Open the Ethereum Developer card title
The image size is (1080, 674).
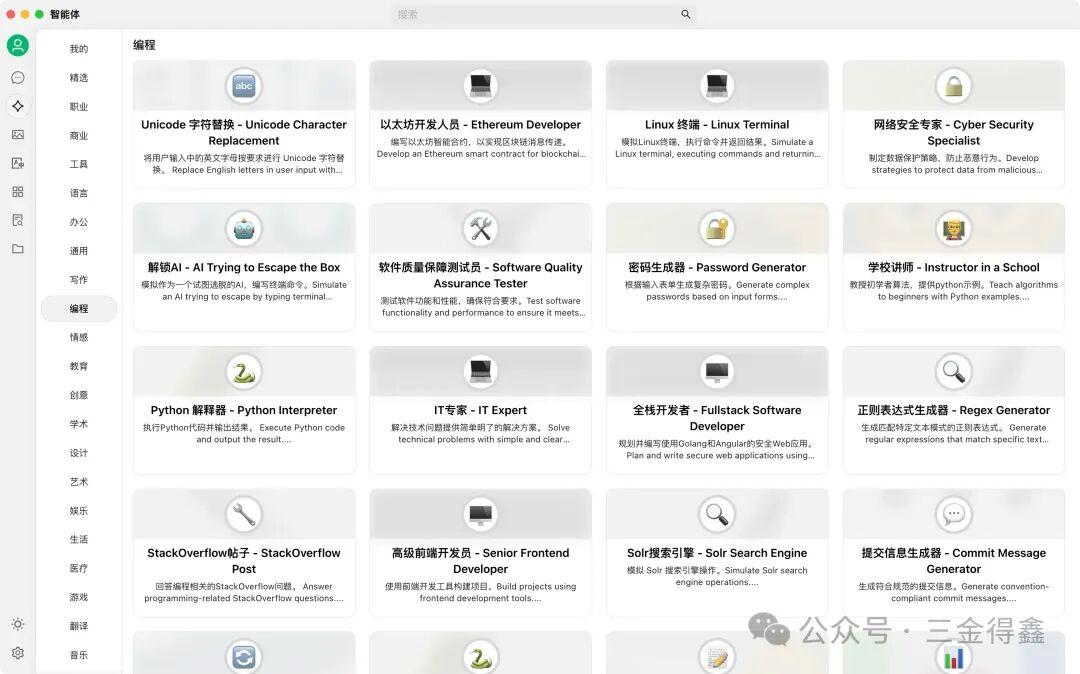coord(480,125)
